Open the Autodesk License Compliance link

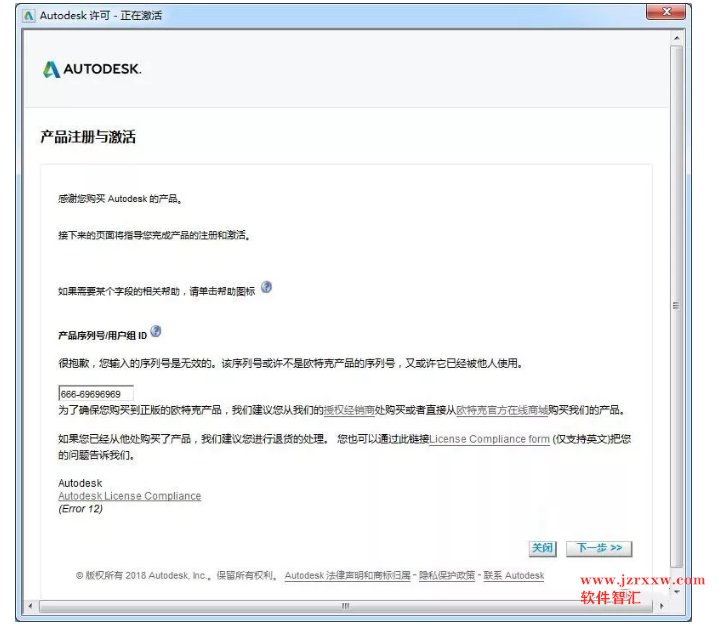(x=130, y=496)
